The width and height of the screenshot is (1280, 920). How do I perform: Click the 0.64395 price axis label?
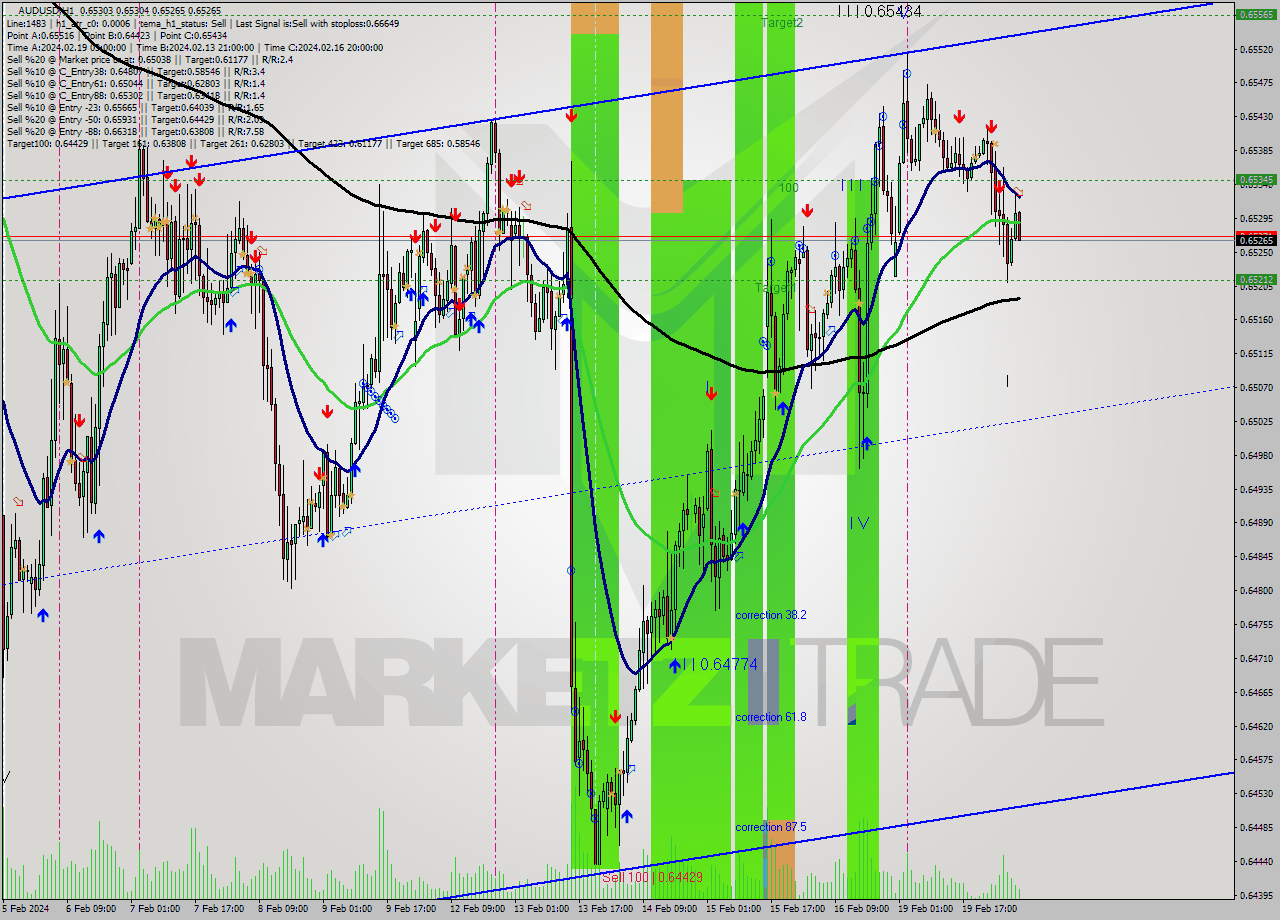pyautogui.click(x=1255, y=895)
